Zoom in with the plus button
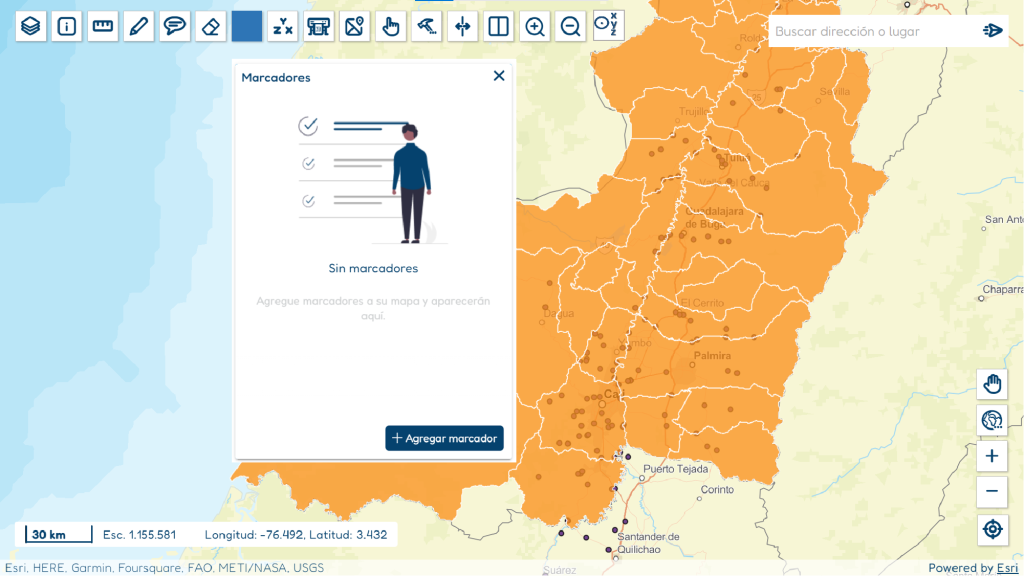The height and width of the screenshot is (576, 1024). click(x=992, y=456)
